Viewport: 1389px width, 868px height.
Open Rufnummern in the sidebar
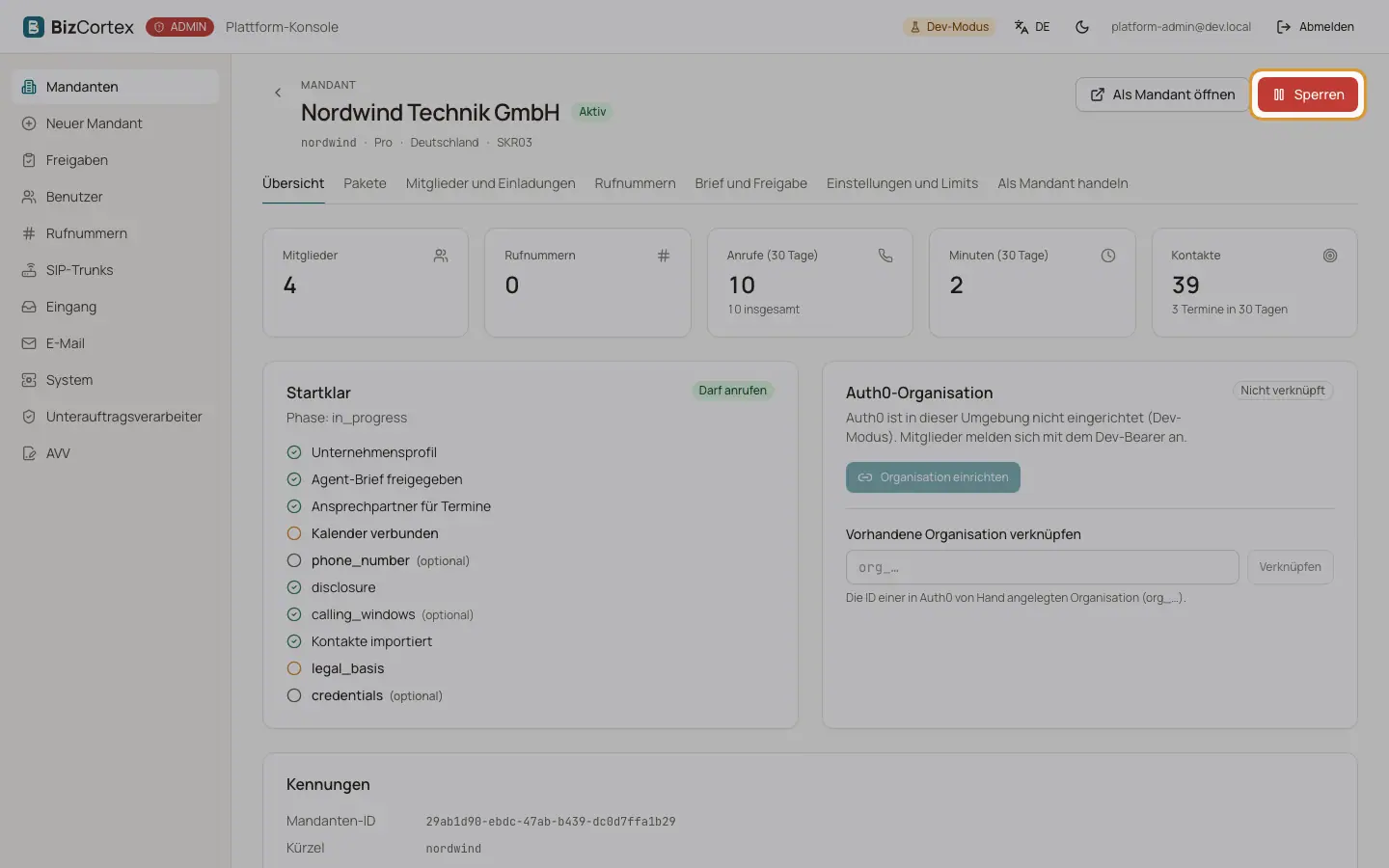116,233
